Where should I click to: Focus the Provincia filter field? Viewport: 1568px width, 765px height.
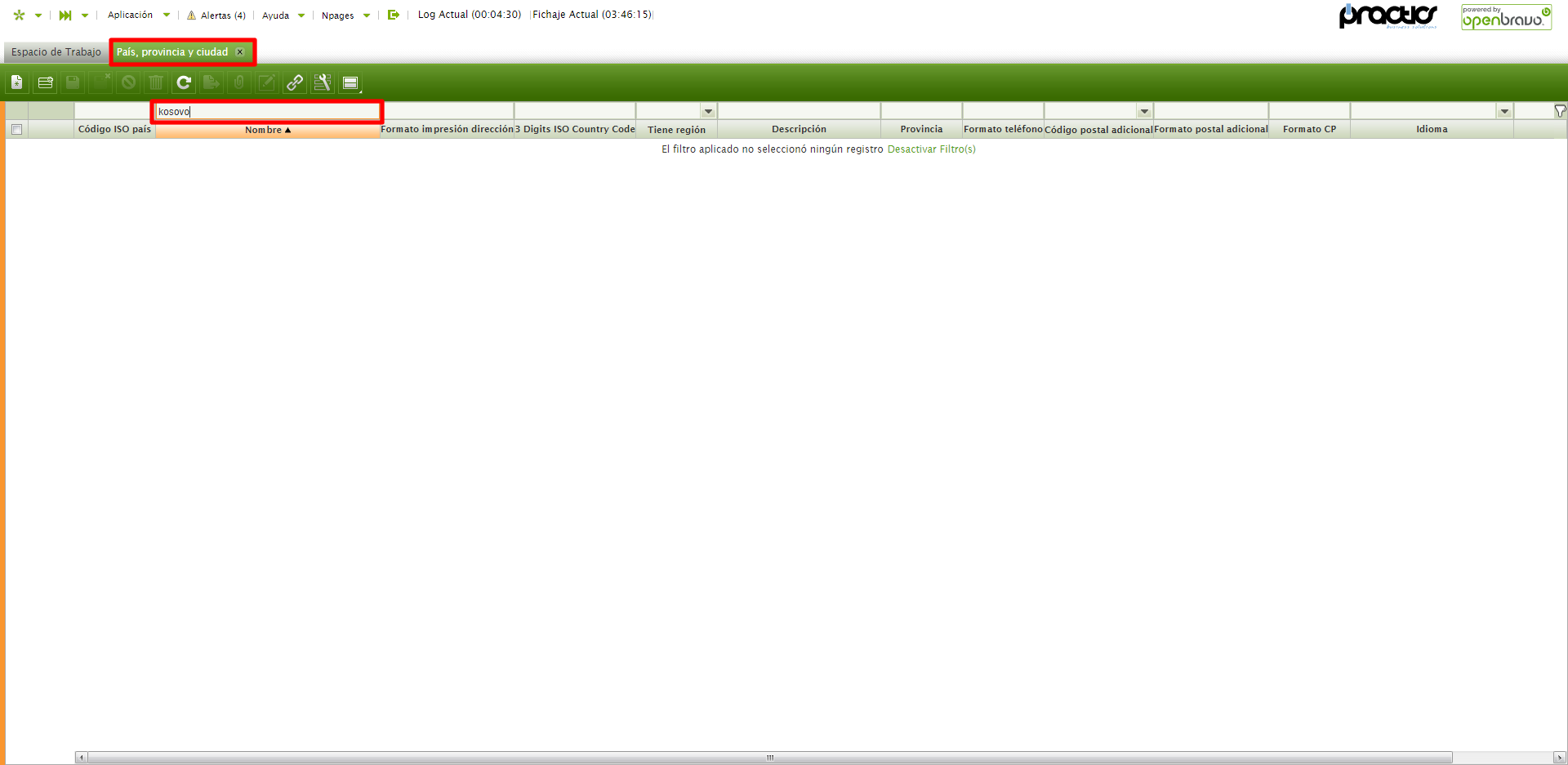coord(922,111)
